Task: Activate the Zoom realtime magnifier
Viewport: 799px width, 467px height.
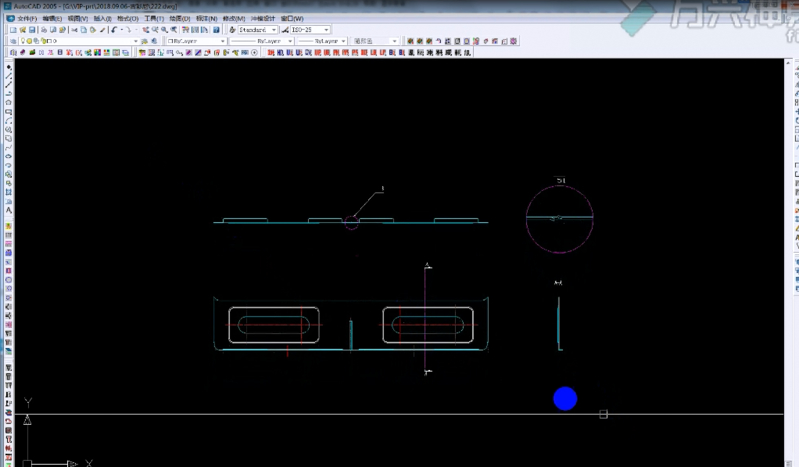Action: click(155, 30)
